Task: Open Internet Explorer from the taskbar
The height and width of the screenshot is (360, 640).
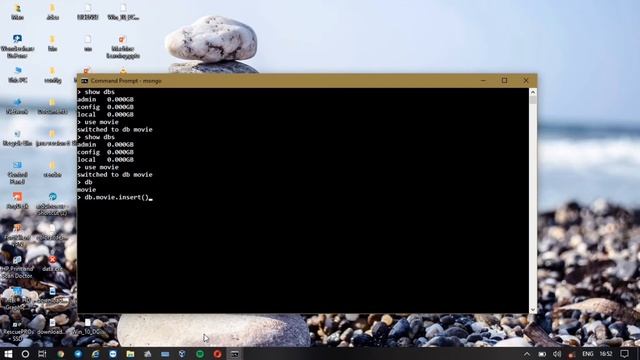Action: pyautogui.click(x=96, y=354)
